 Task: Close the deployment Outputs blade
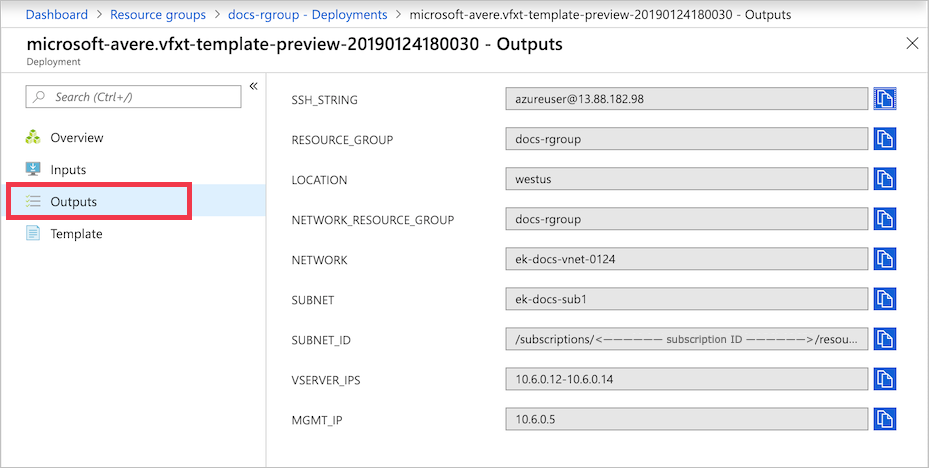[912, 43]
